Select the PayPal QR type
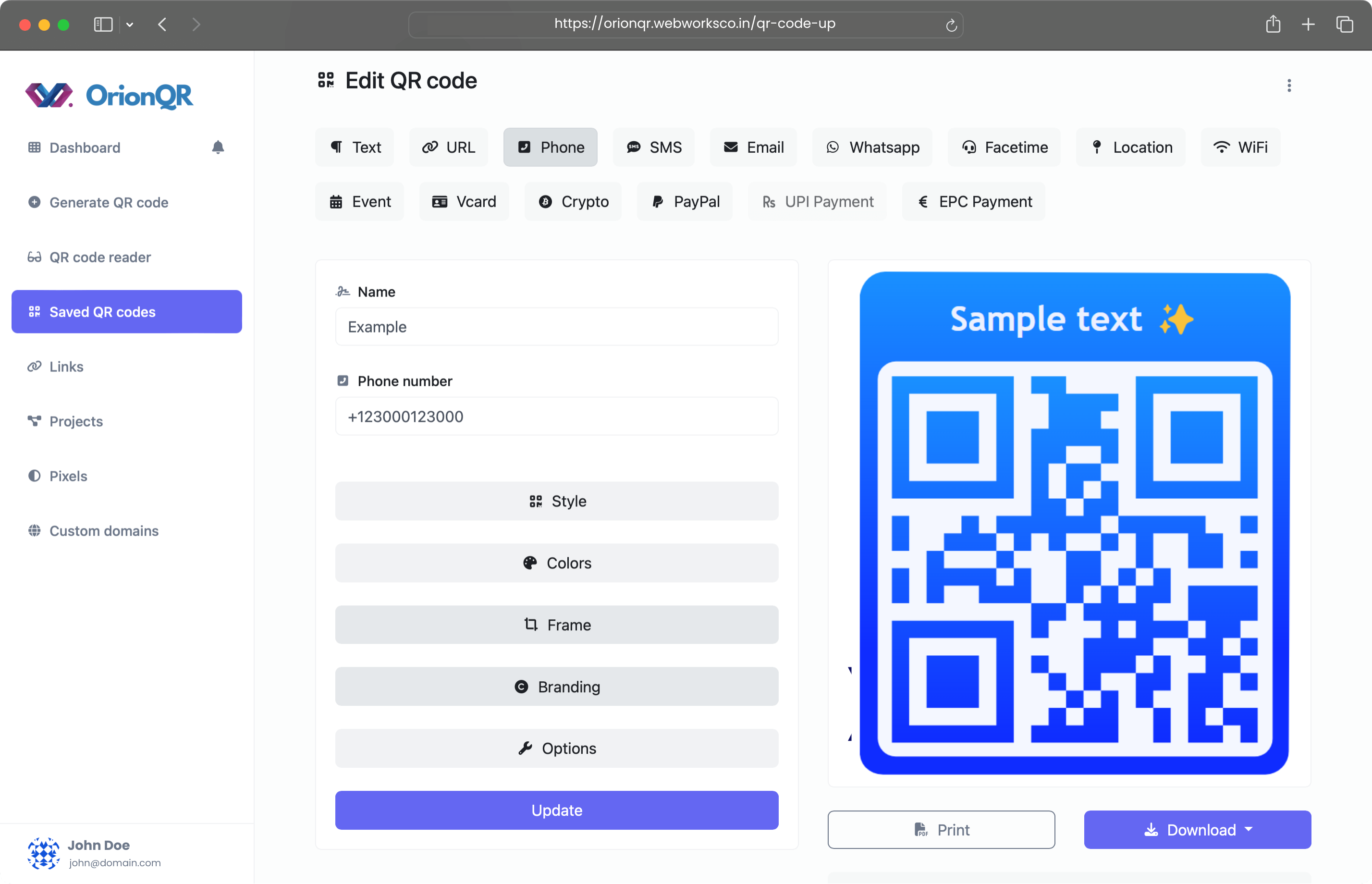The width and height of the screenshot is (1372, 884). click(685, 201)
